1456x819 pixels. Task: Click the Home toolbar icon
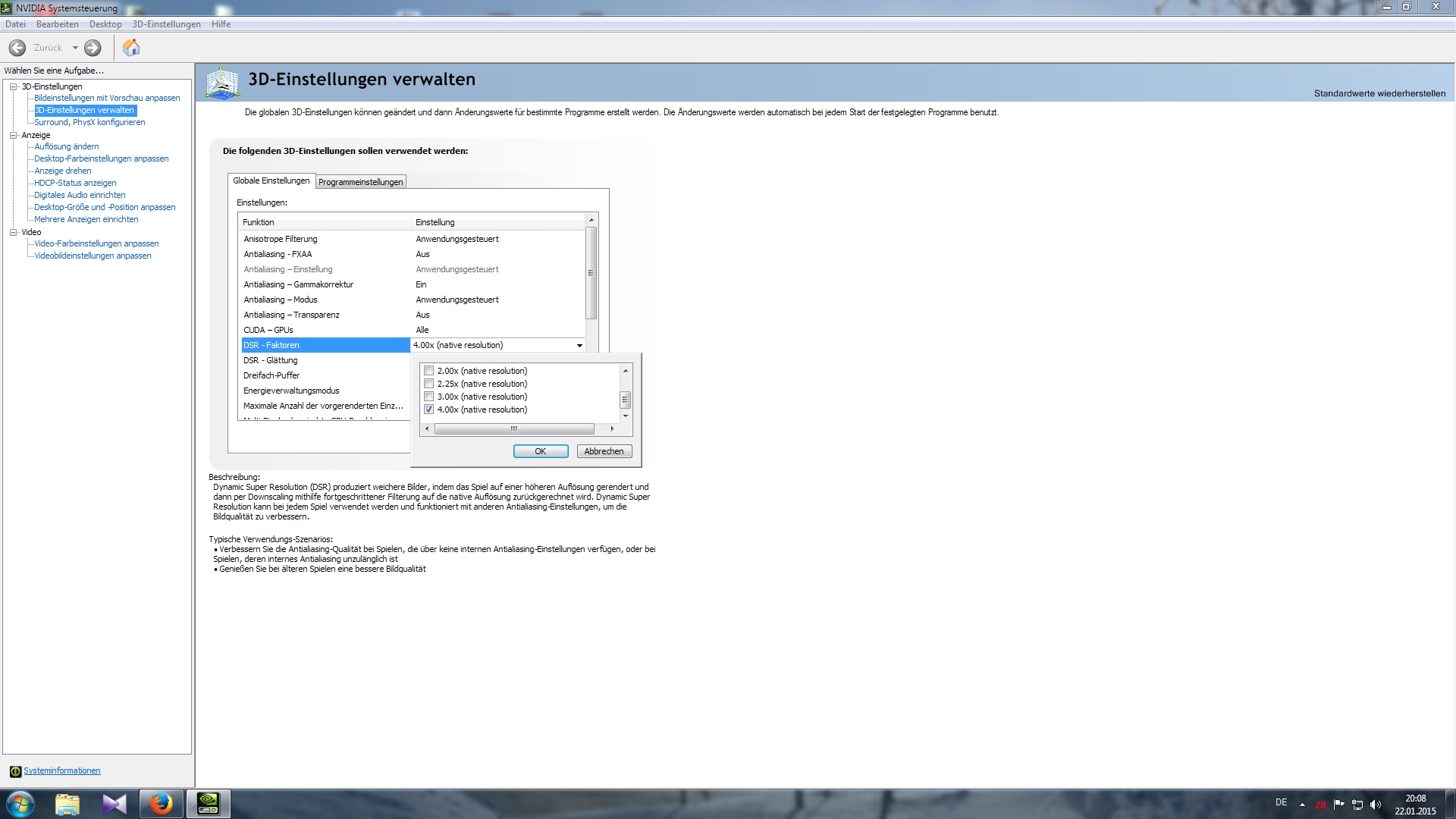coord(131,48)
